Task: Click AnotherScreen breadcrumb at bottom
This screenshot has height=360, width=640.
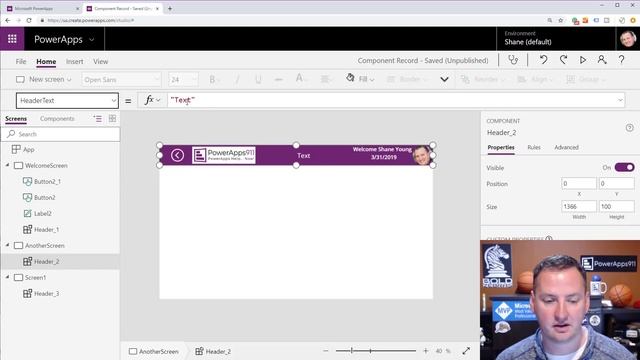Action: point(154,351)
